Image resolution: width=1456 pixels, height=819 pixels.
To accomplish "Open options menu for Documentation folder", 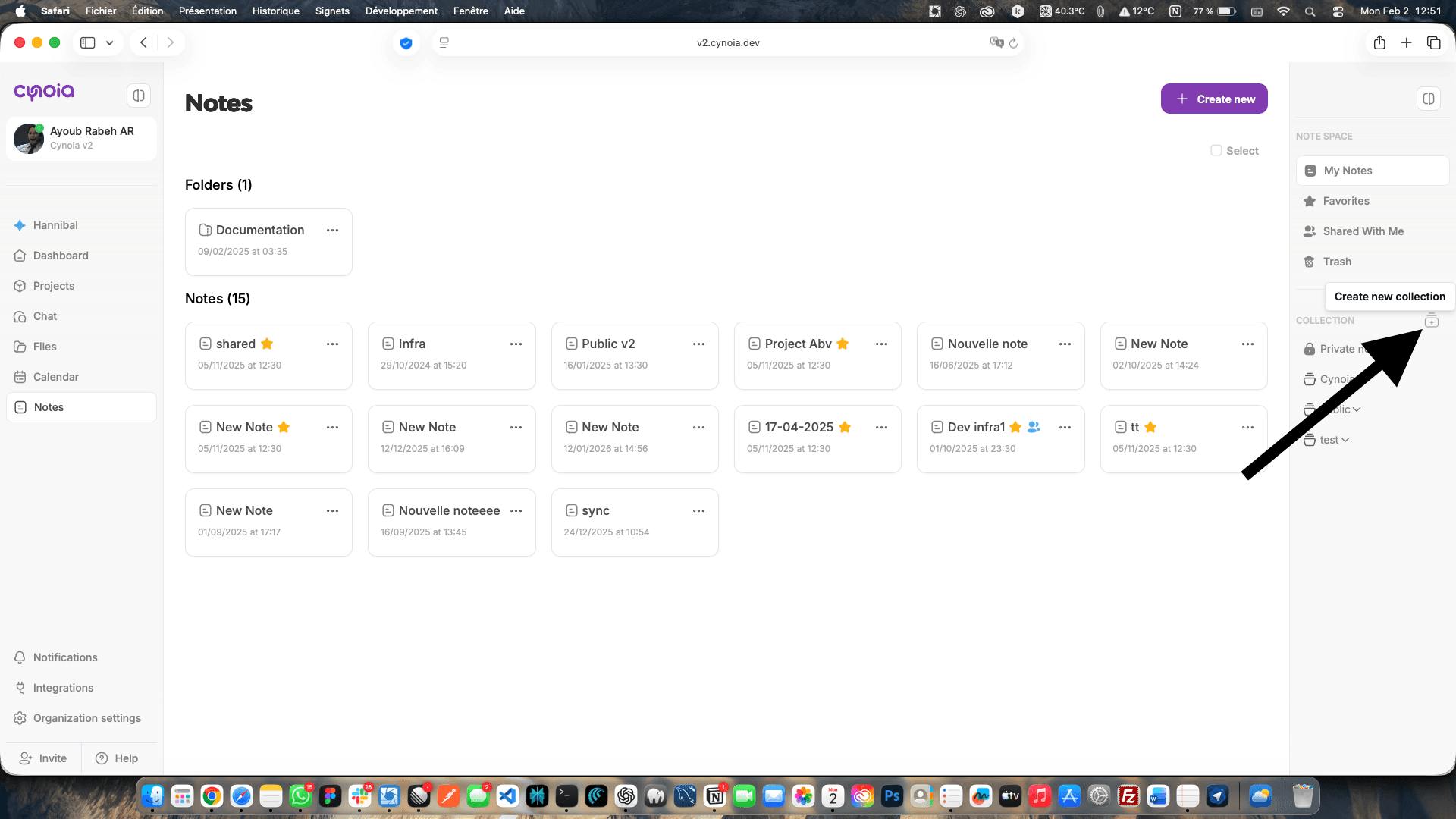I will pyautogui.click(x=332, y=230).
